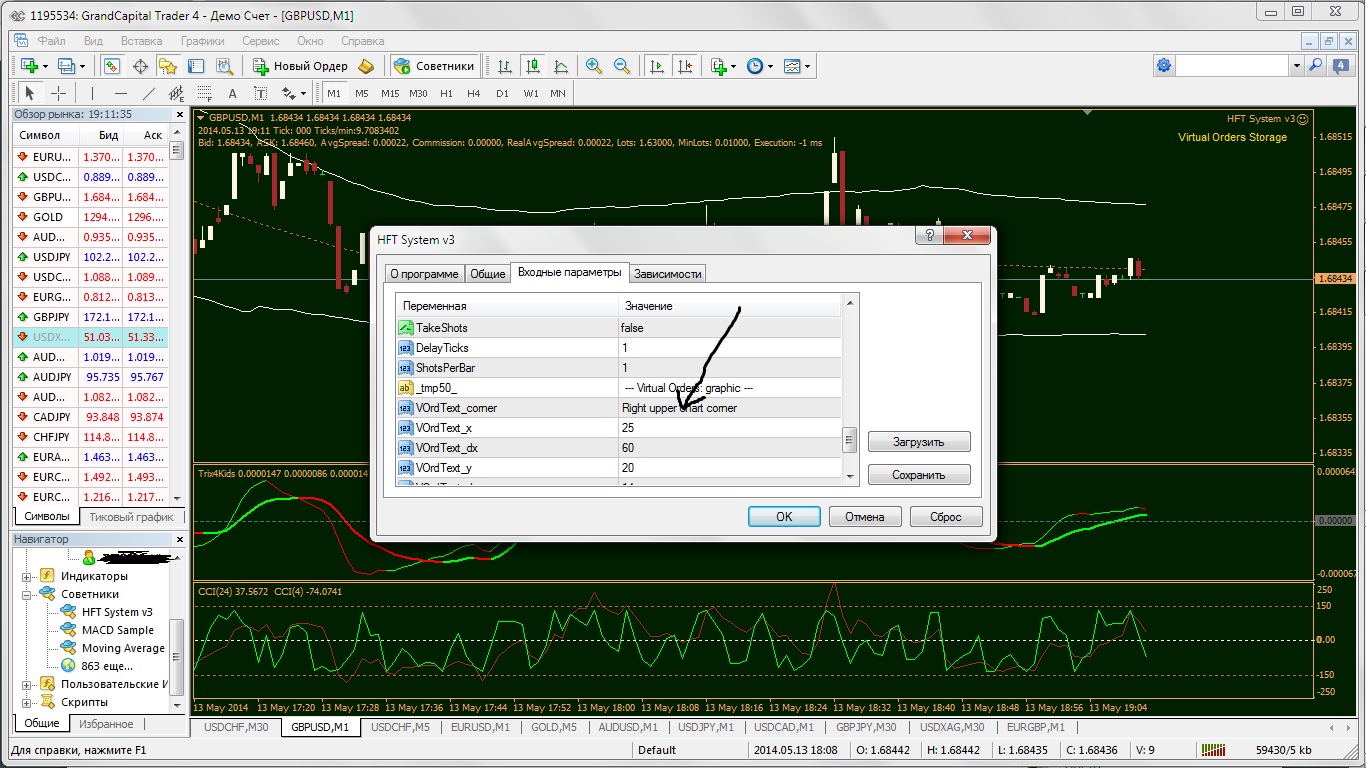This screenshot has width=1366, height=768.
Task: Open the Strategy Tester magnifier icon
Action: pyautogui.click(x=224, y=66)
